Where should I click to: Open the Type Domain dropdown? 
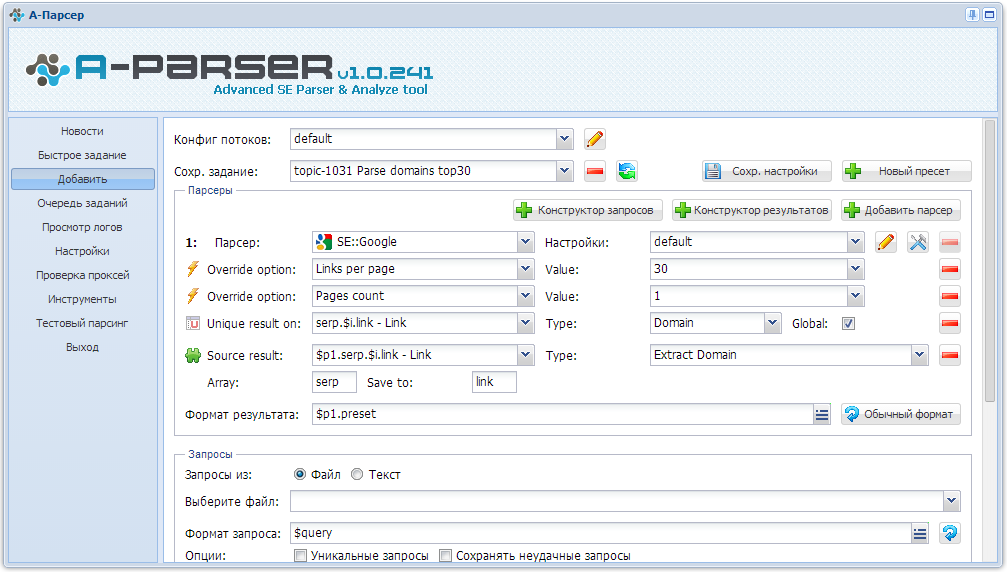[x=773, y=323]
